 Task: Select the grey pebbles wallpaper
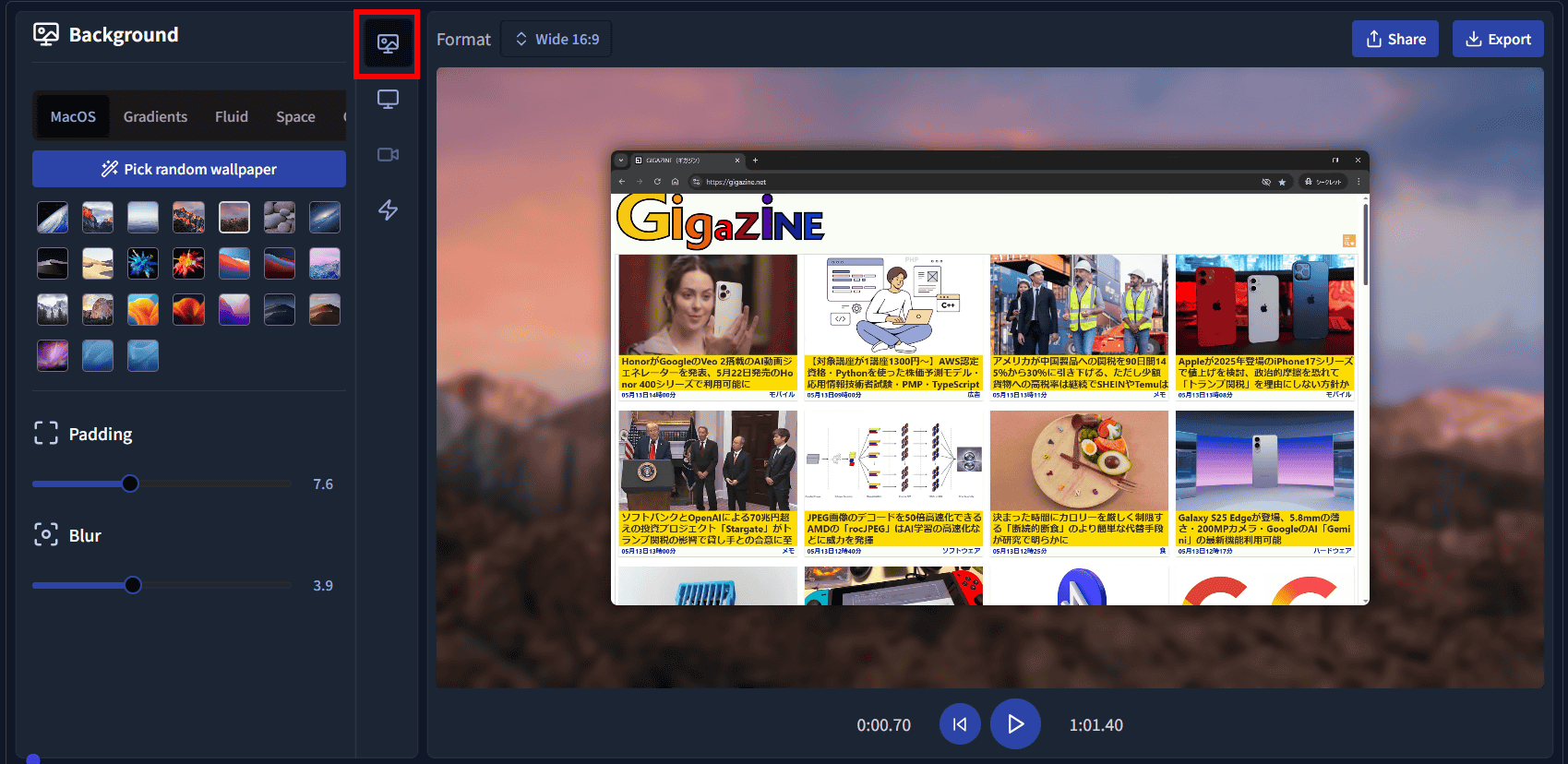[280, 218]
